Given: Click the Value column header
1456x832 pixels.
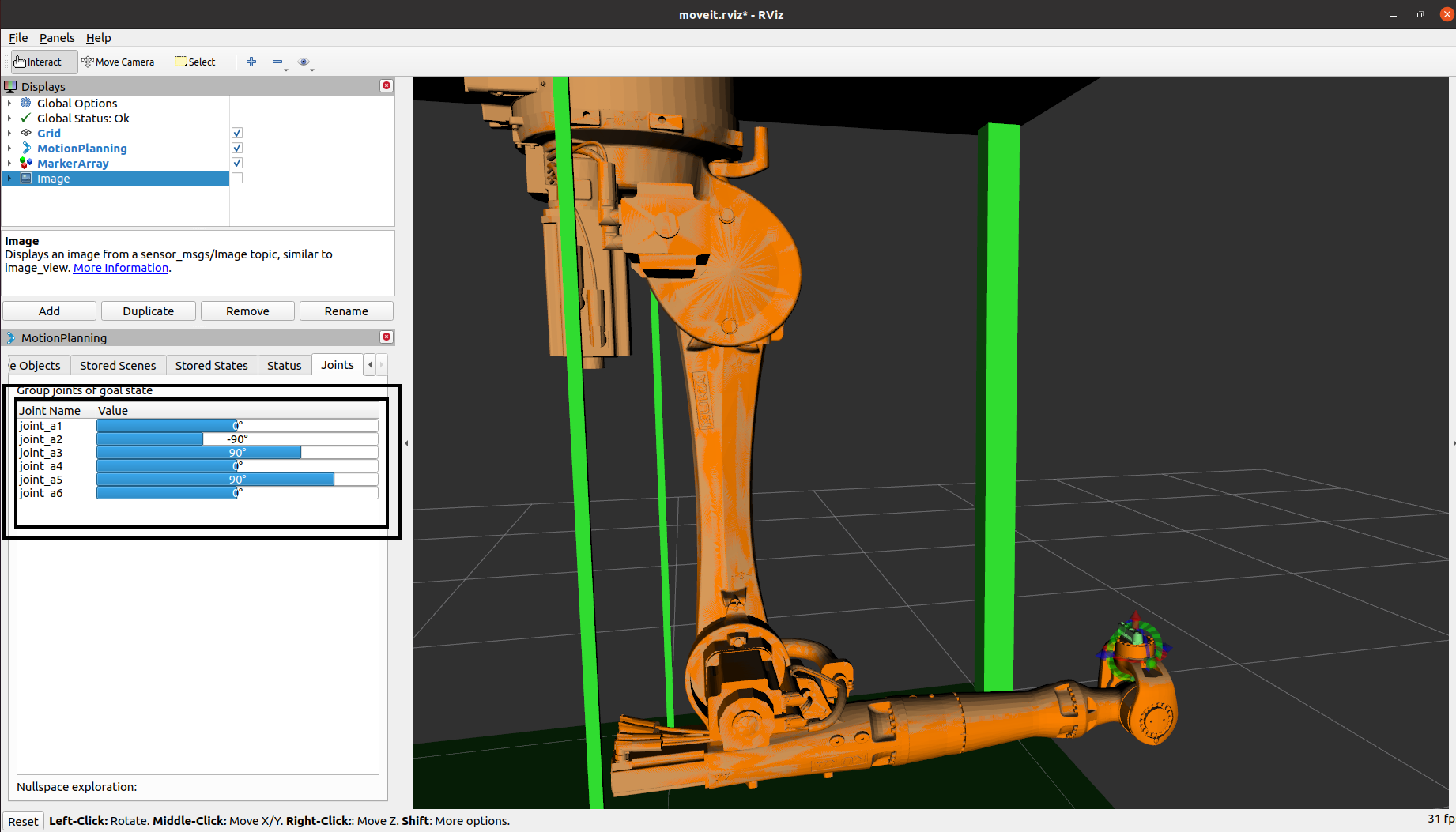Looking at the screenshot, I should pos(237,410).
